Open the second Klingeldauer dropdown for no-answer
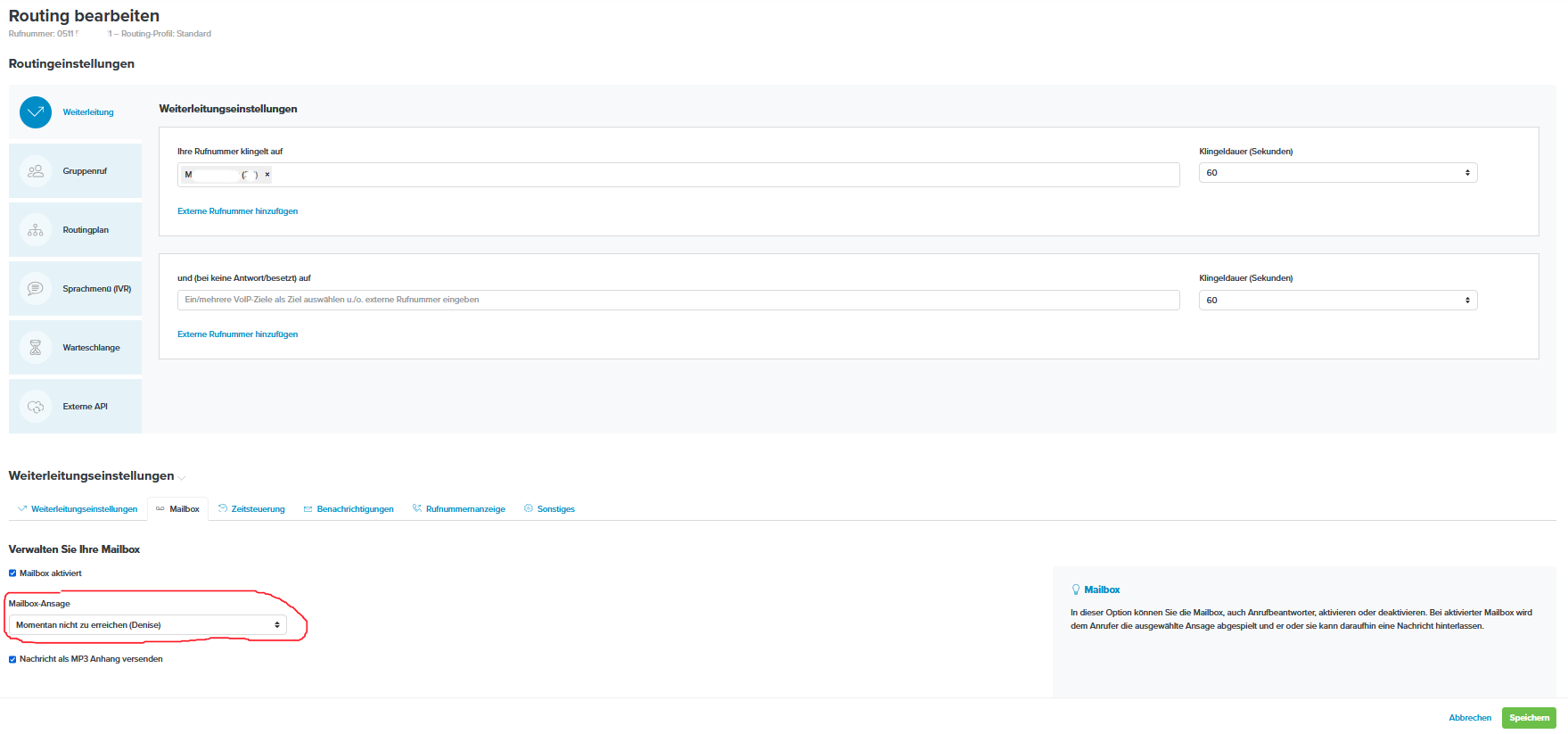 [x=1337, y=301]
